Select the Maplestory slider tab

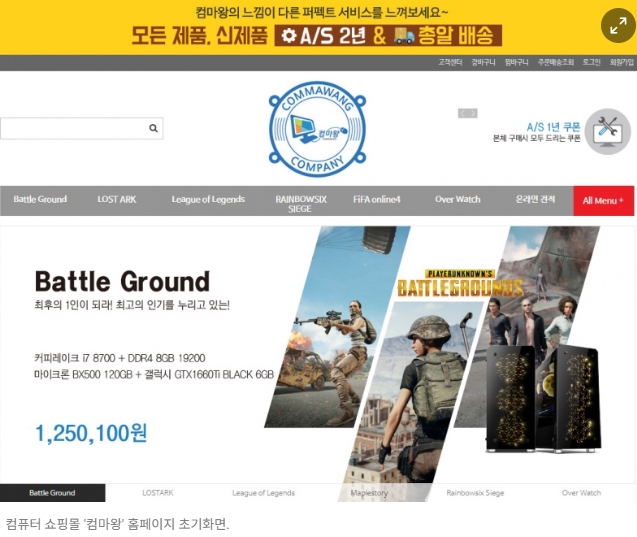pyautogui.click(x=369, y=493)
